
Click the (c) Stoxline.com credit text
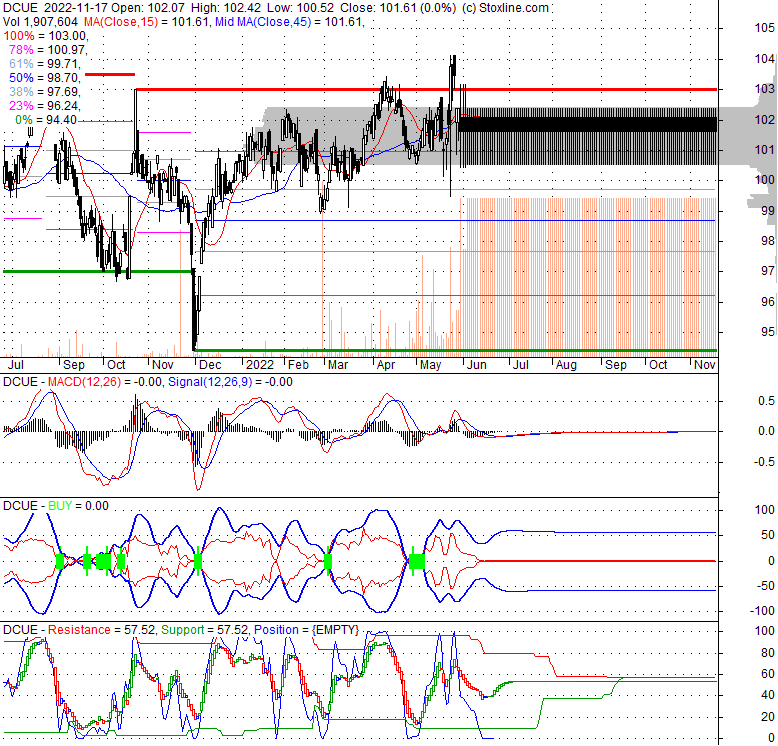[x=505, y=8]
